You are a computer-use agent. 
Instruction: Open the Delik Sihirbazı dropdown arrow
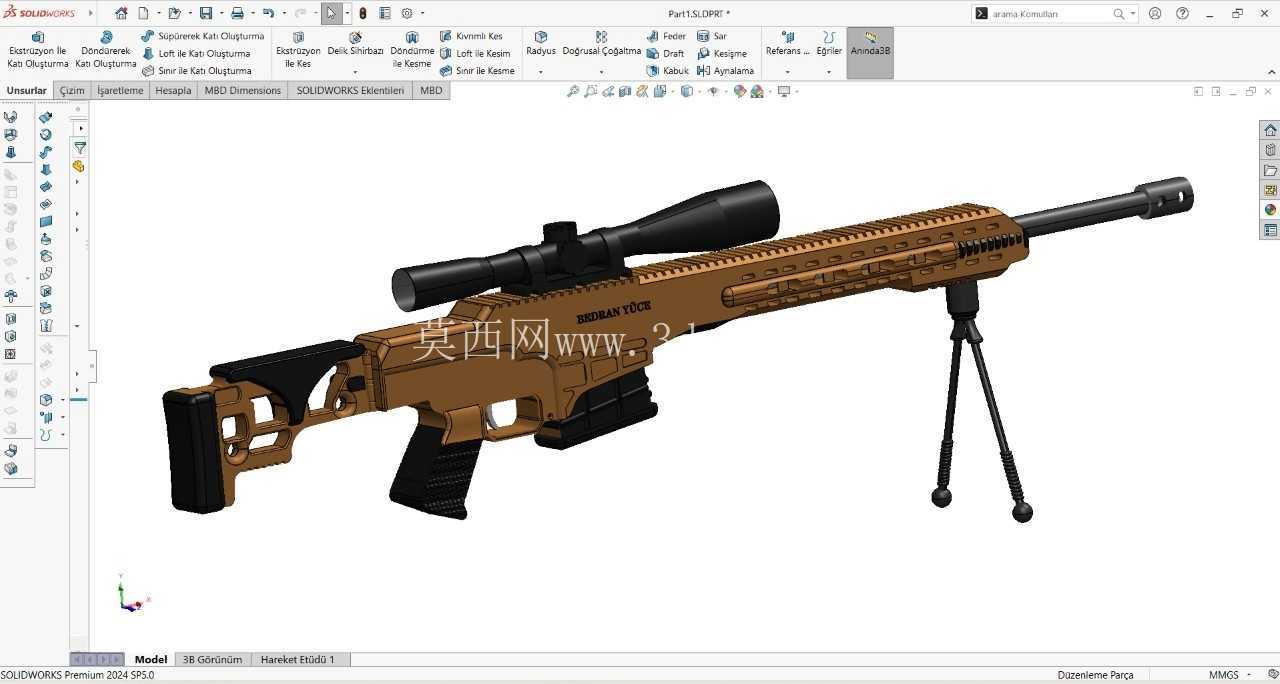pyautogui.click(x=355, y=72)
